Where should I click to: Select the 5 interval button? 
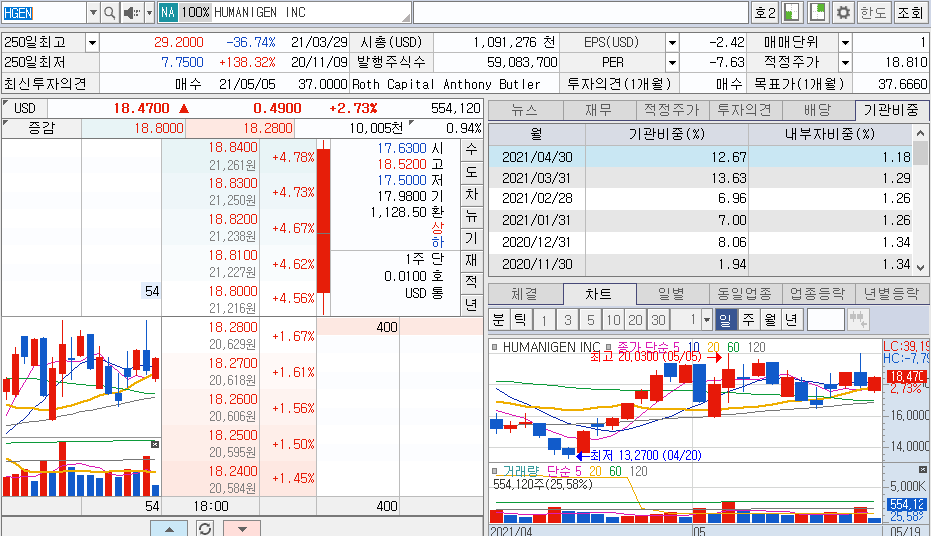pyautogui.click(x=590, y=321)
